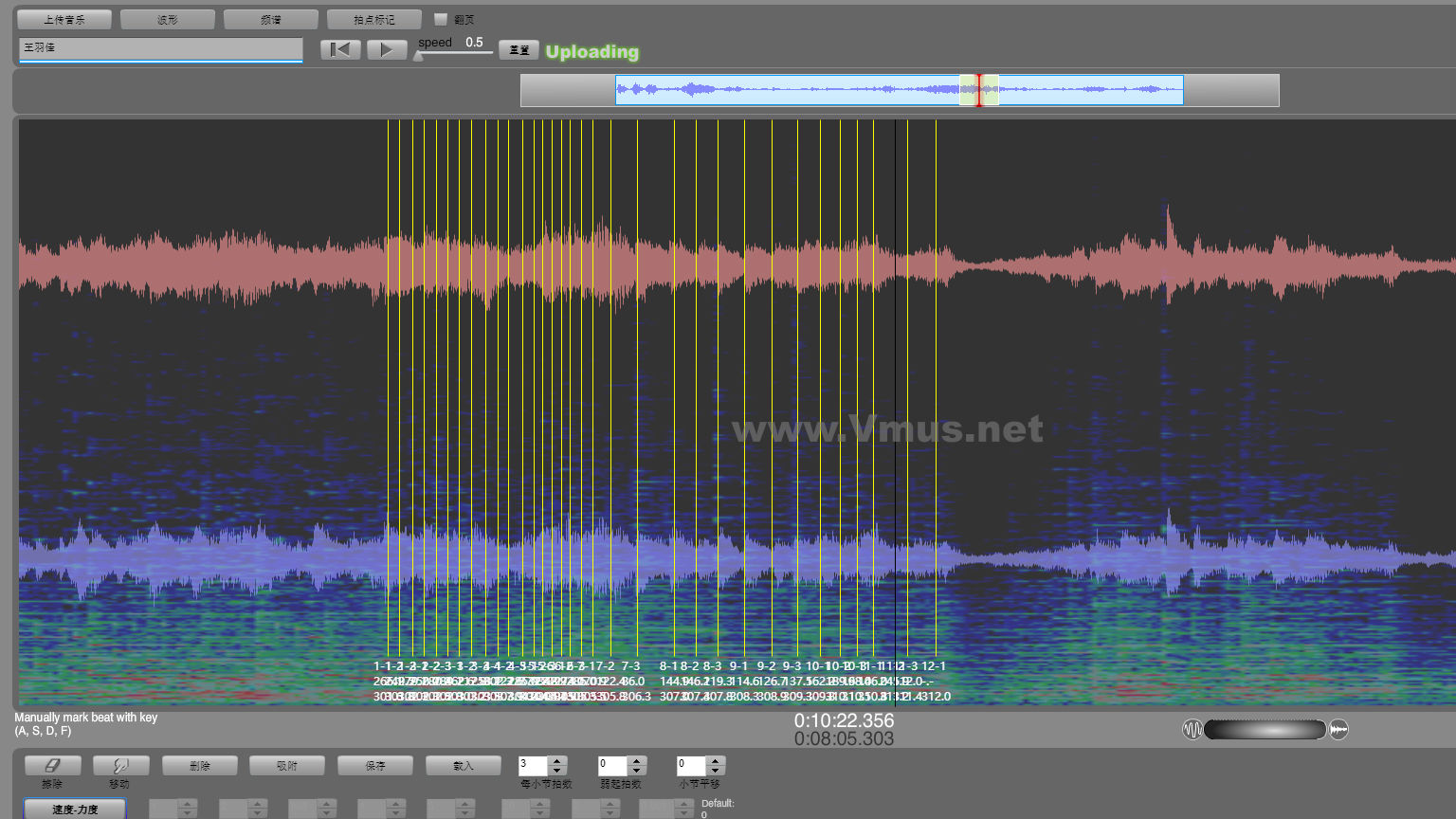Toggle the 翻页 page-flip checkbox
Screen dimensions: 1456x819
440,19
